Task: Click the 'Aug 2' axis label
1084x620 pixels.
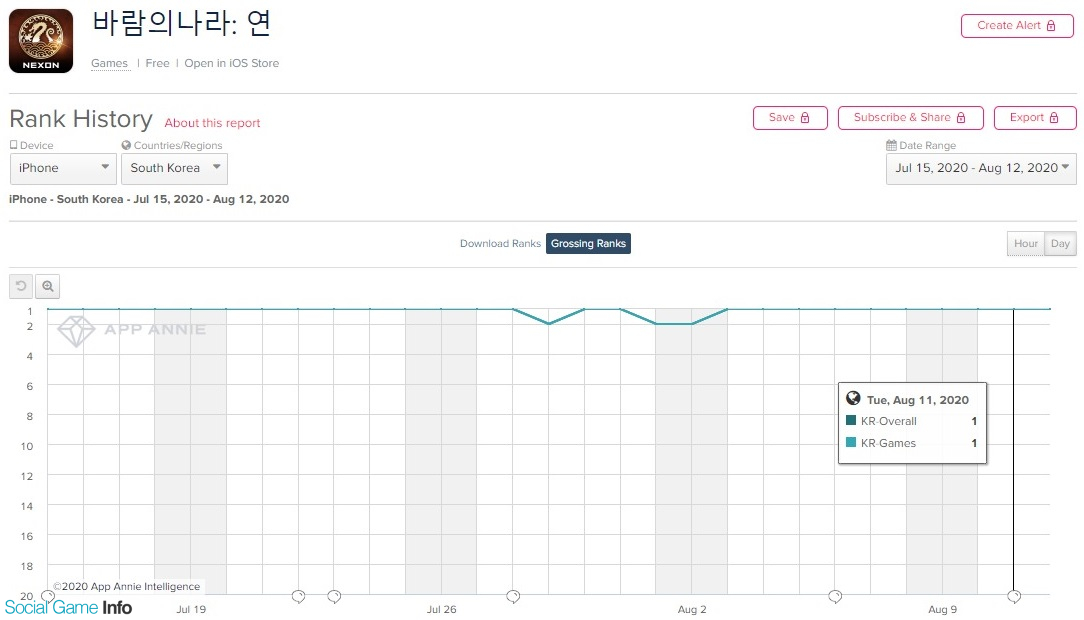Action: (x=692, y=610)
